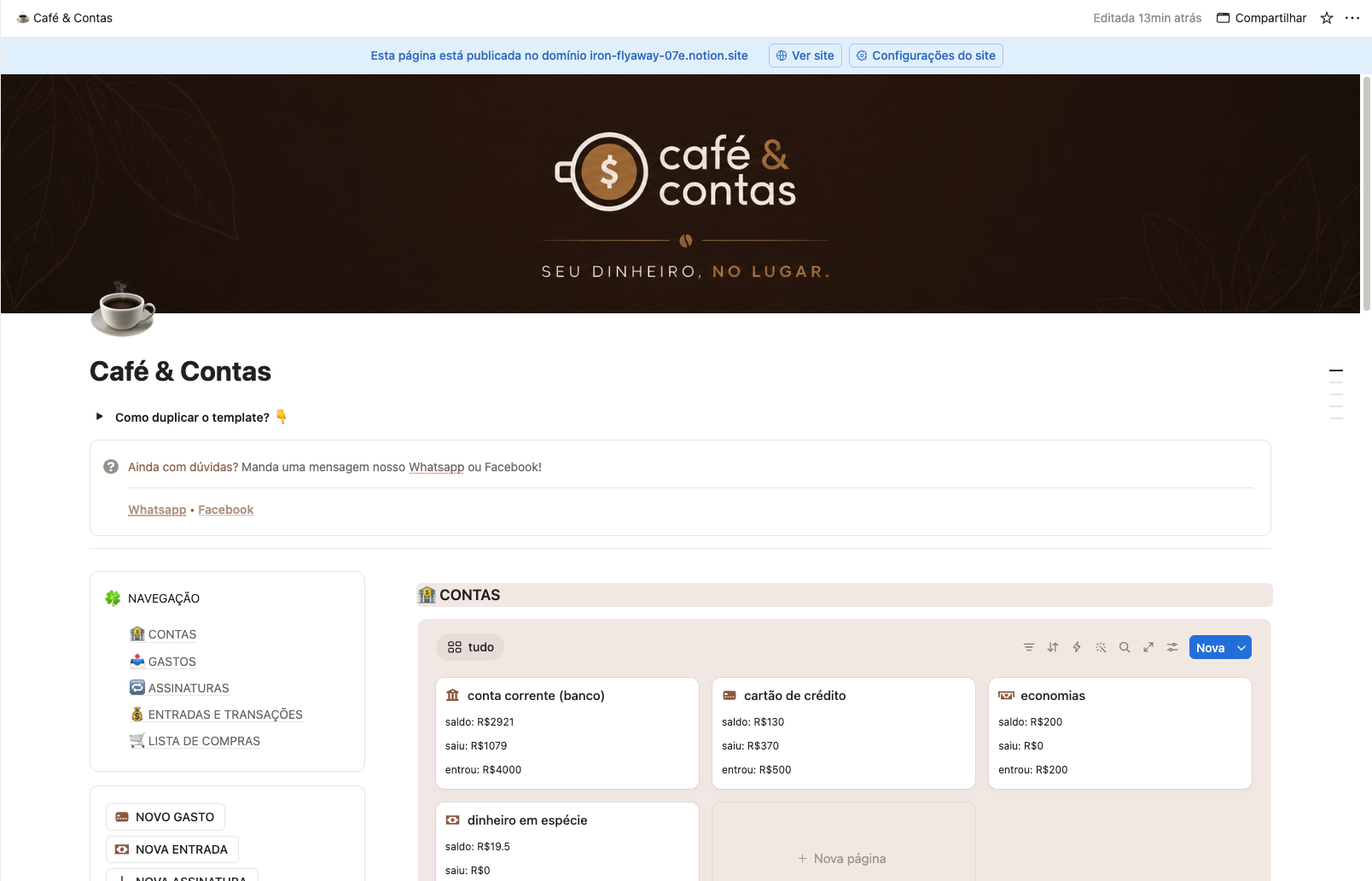Select the 'tudo' view tab
1372x881 pixels.
click(x=470, y=647)
